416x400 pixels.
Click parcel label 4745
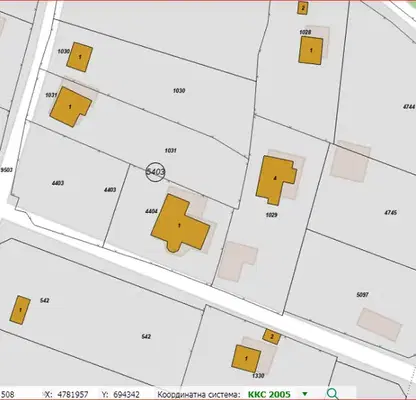pyautogui.click(x=390, y=212)
